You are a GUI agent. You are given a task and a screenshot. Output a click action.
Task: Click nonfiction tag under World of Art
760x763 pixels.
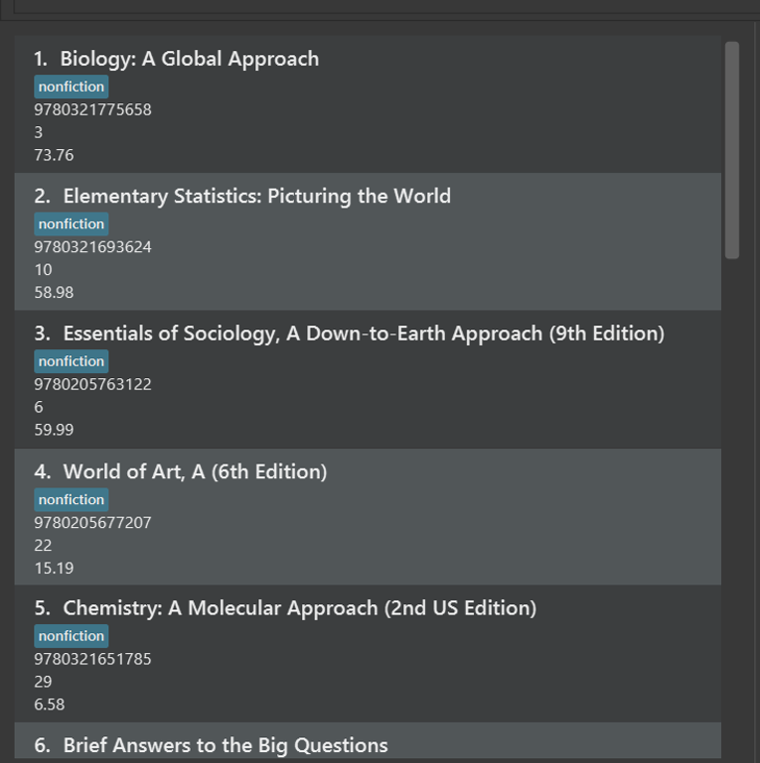[x=71, y=499]
